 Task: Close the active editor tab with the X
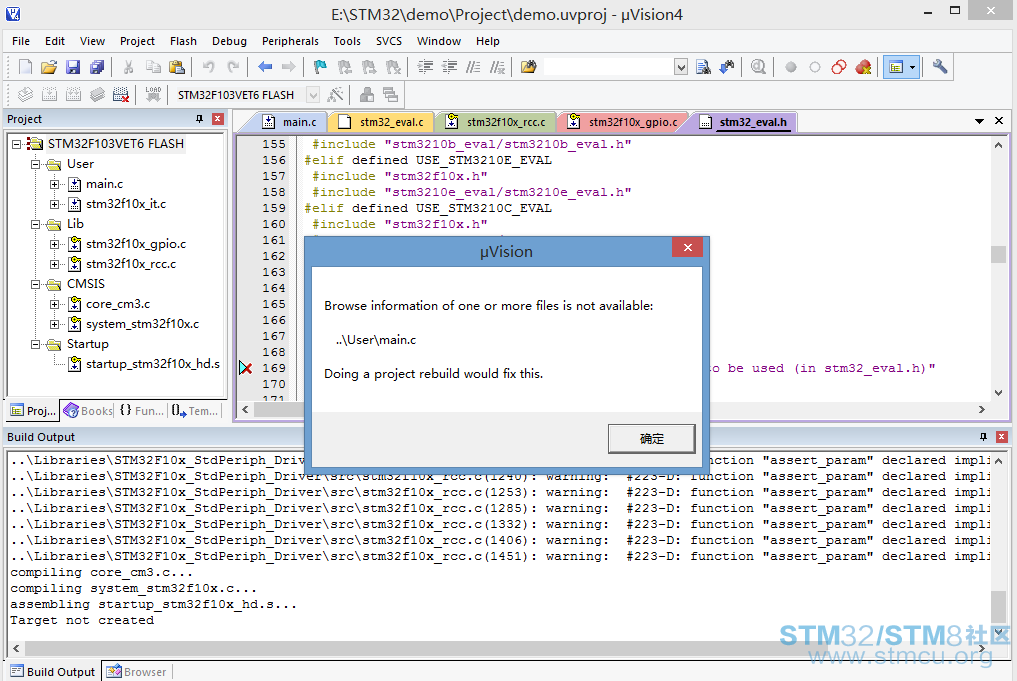999,121
